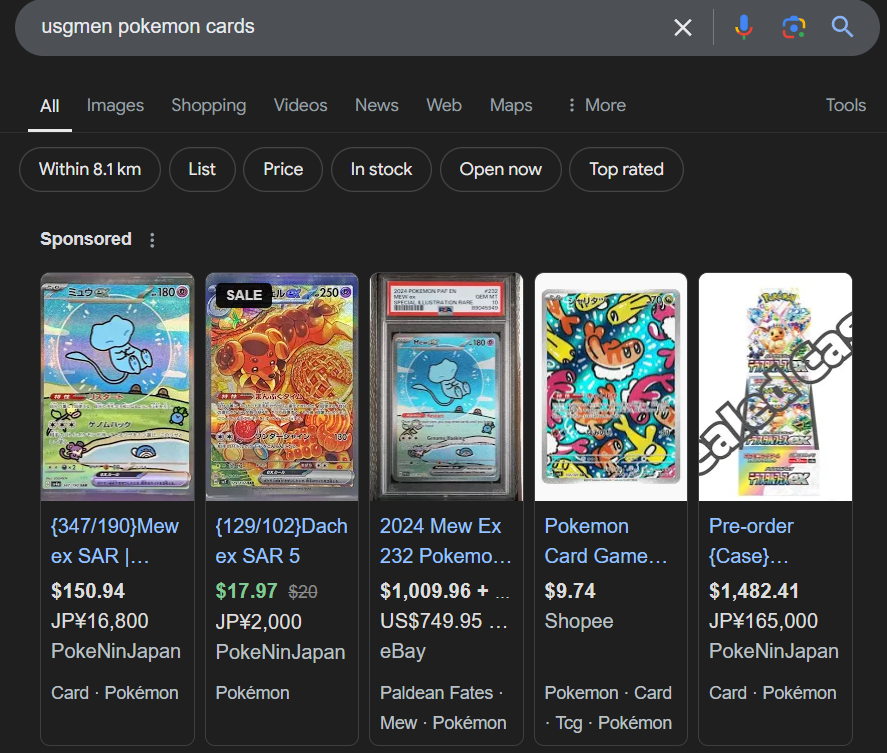The width and height of the screenshot is (887, 753).
Task: Open Google Lens image search icon
Action: 794,27
